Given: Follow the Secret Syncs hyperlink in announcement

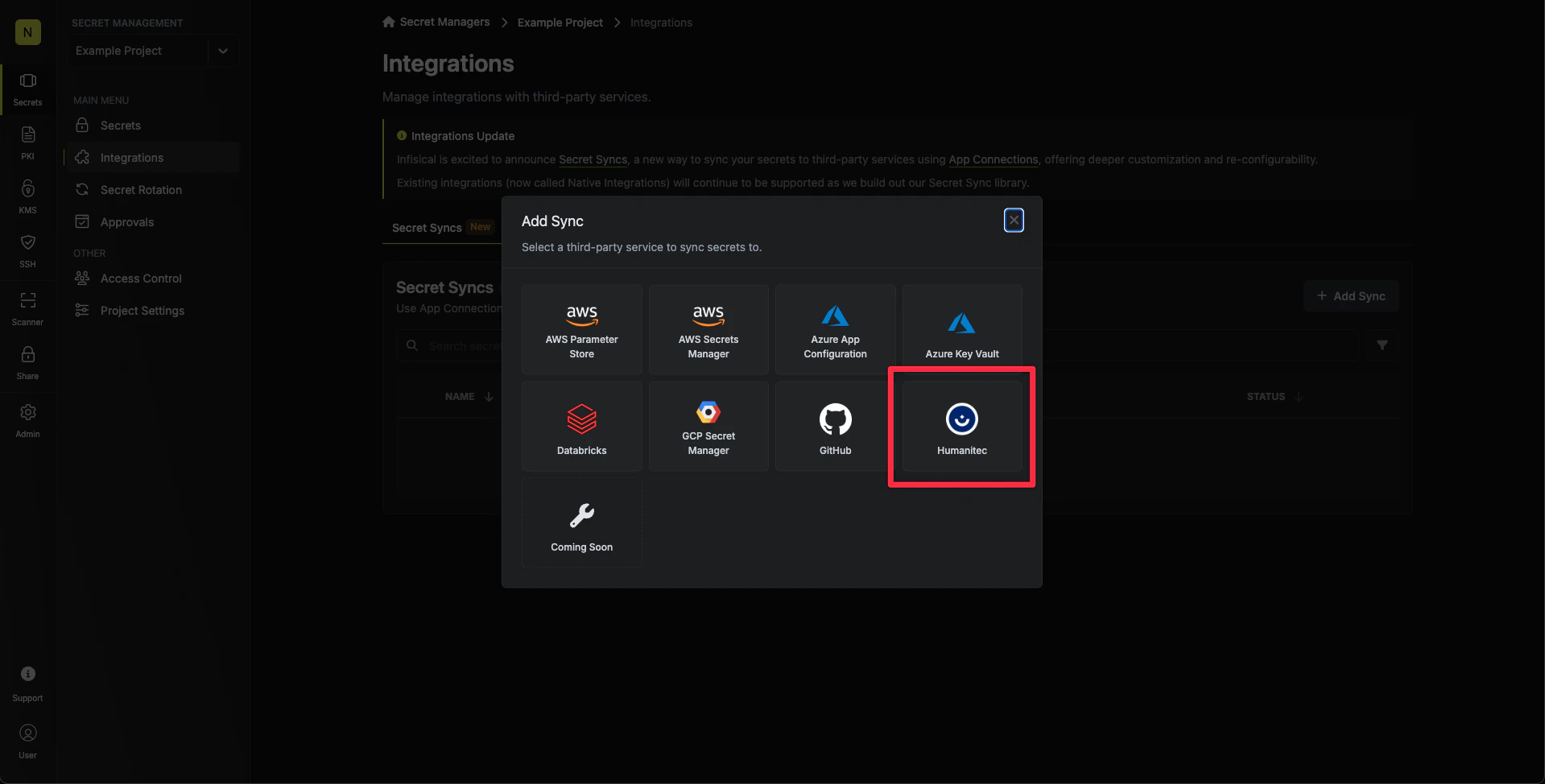Looking at the screenshot, I should [x=593, y=159].
